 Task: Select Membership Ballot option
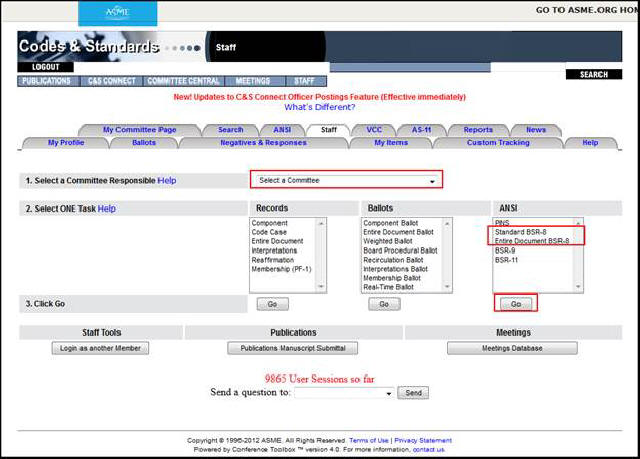coord(392,278)
